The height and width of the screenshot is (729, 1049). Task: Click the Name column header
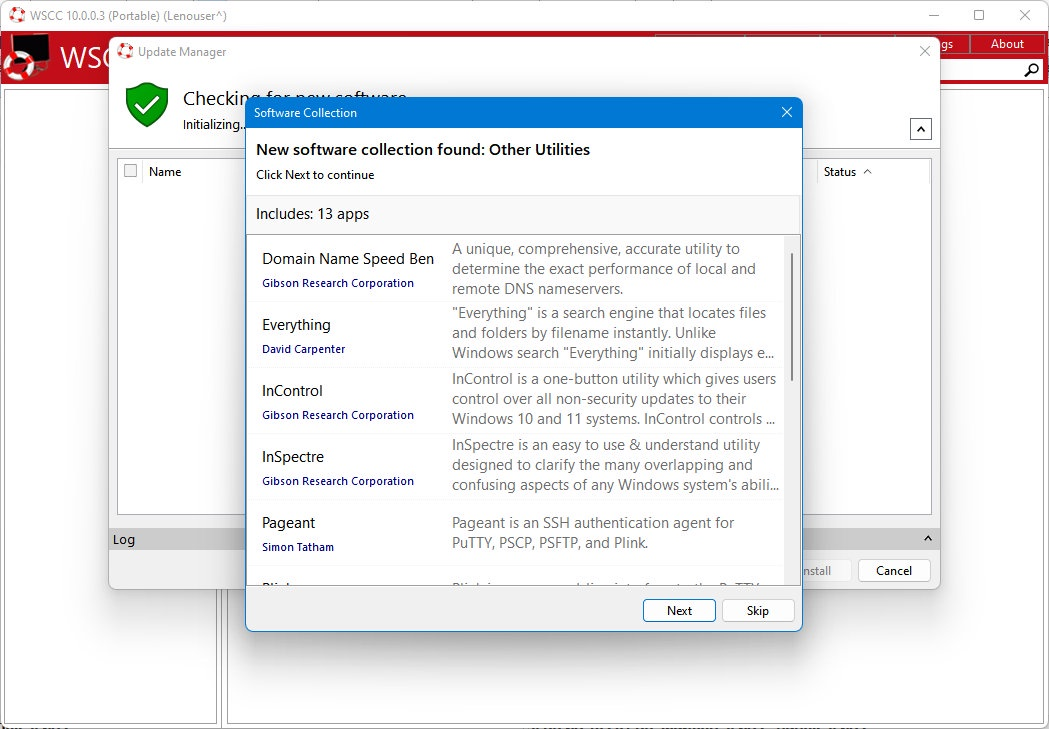(165, 172)
